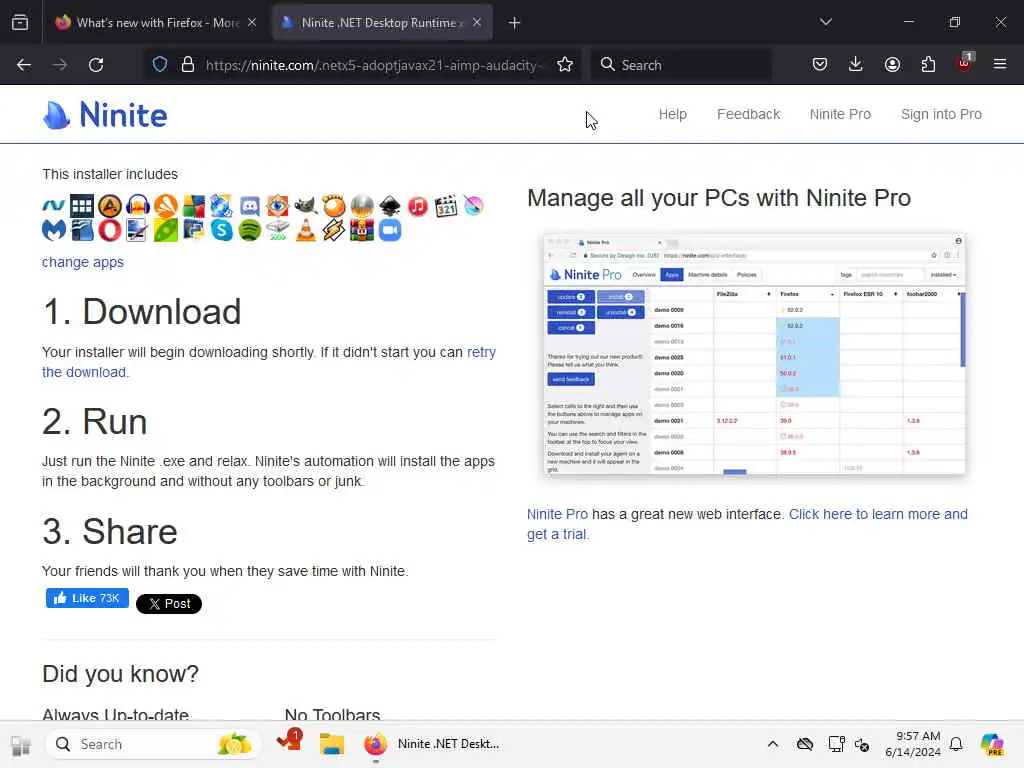The image size is (1024, 768).
Task: Open the change apps link
Action: pos(83,262)
